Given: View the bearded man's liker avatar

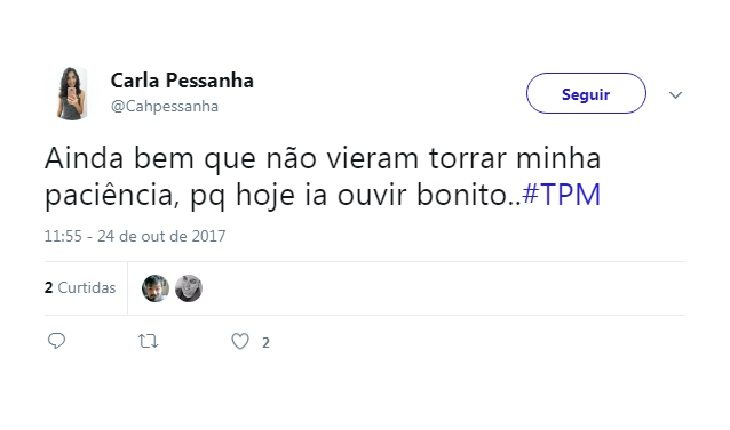Looking at the screenshot, I should (155, 289).
